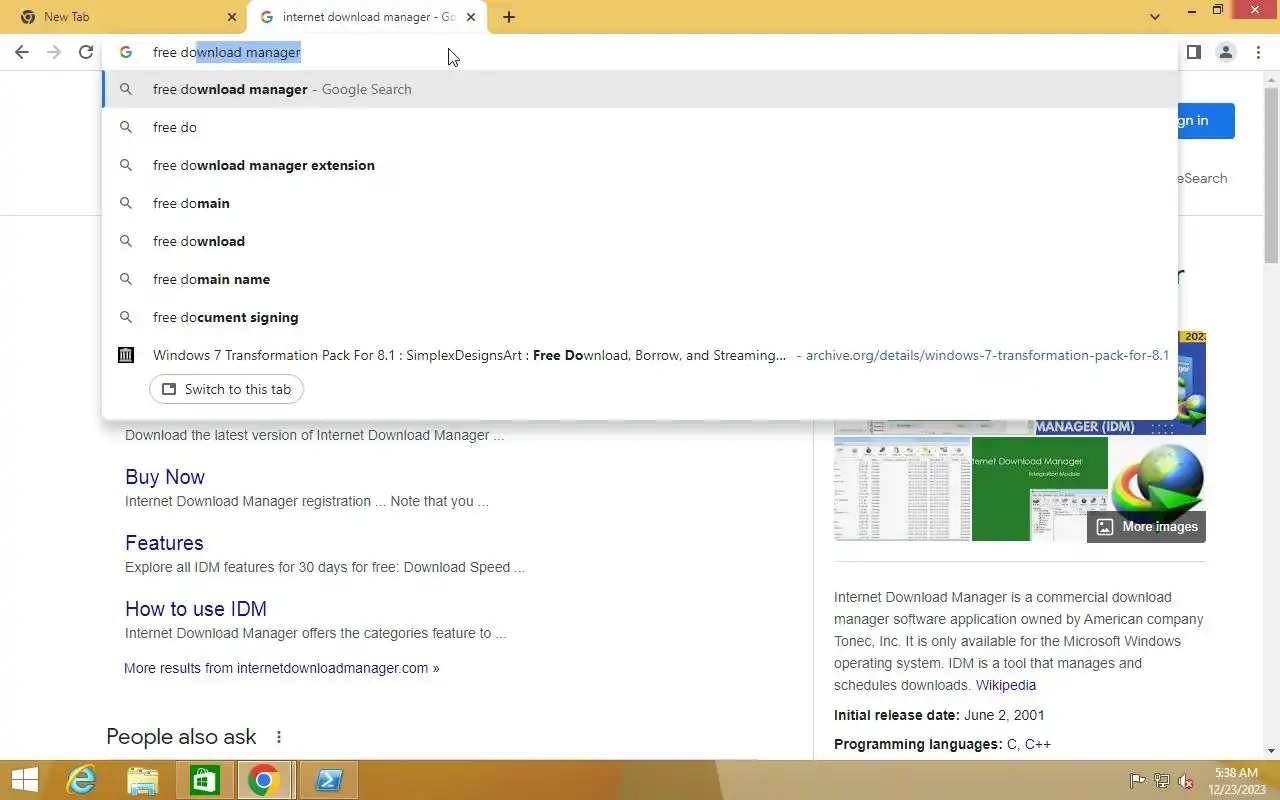Follow the Wikipedia link in knowledge panel
The height and width of the screenshot is (800, 1280).
tap(1006, 685)
